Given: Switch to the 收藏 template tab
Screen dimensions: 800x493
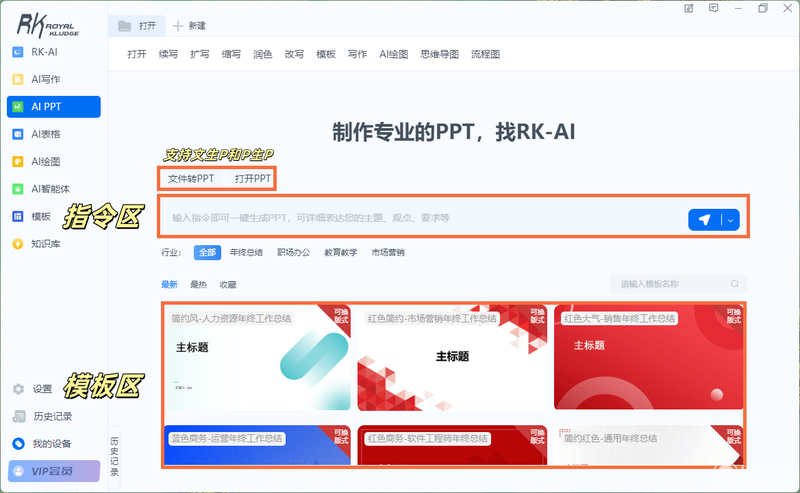Looking at the screenshot, I should 228,284.
